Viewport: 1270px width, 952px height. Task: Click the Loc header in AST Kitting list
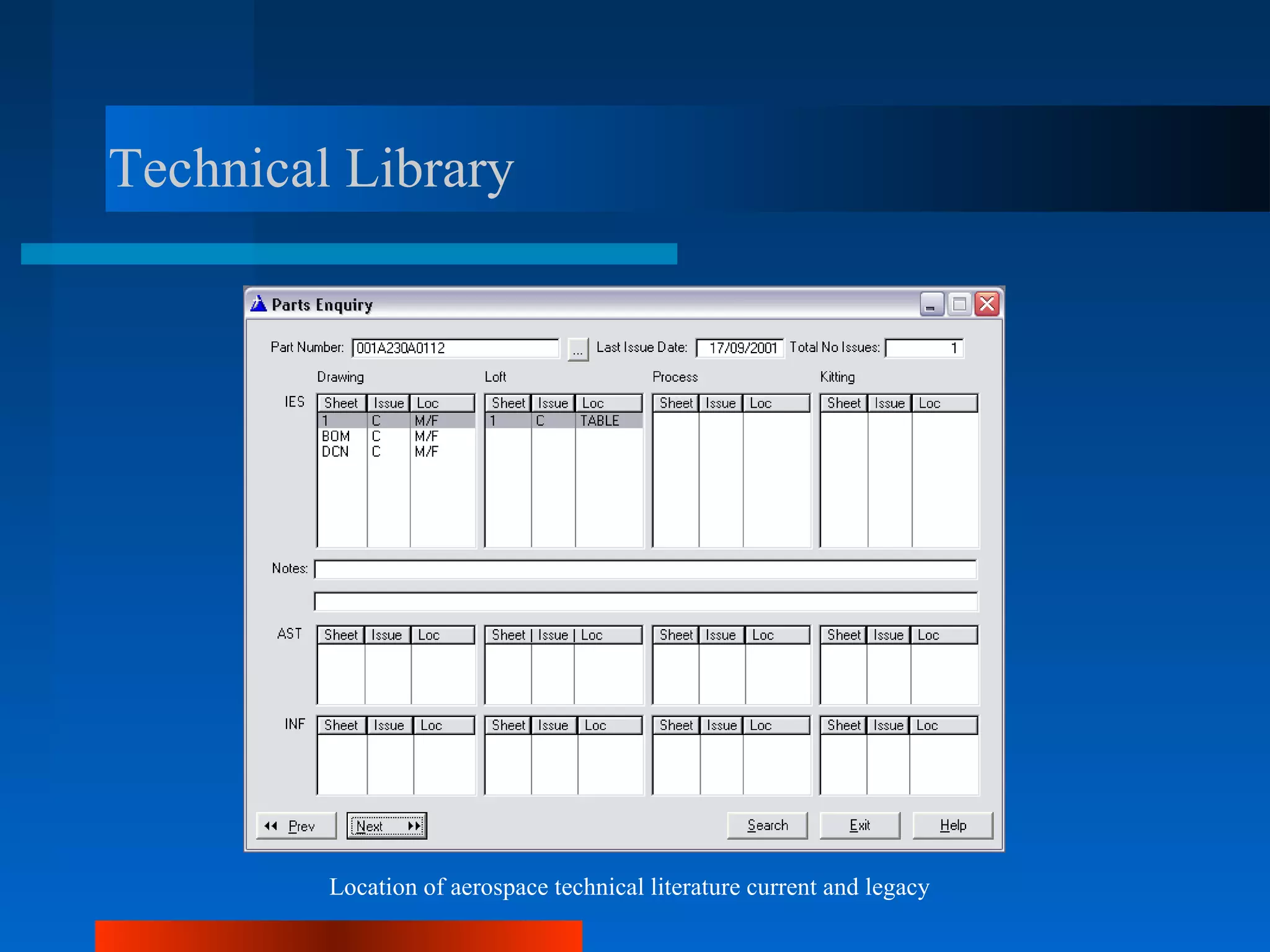click(x=944, y=635)
